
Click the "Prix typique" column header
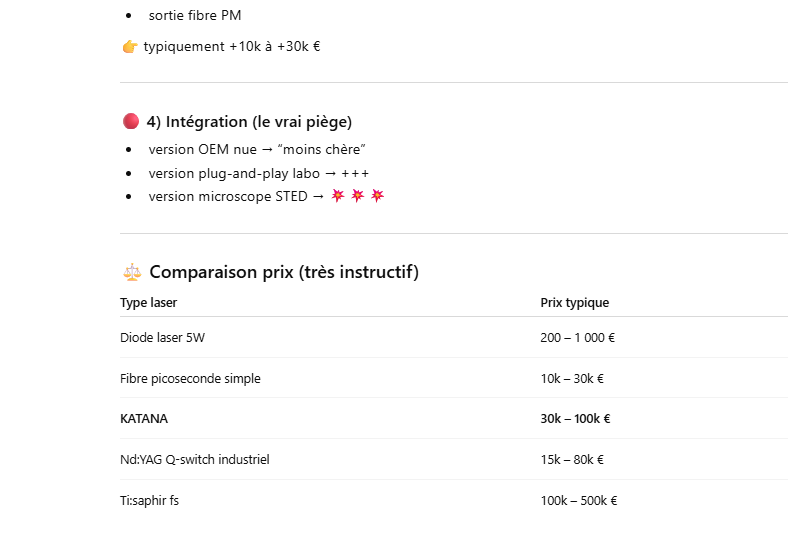(x=574, y=303)
